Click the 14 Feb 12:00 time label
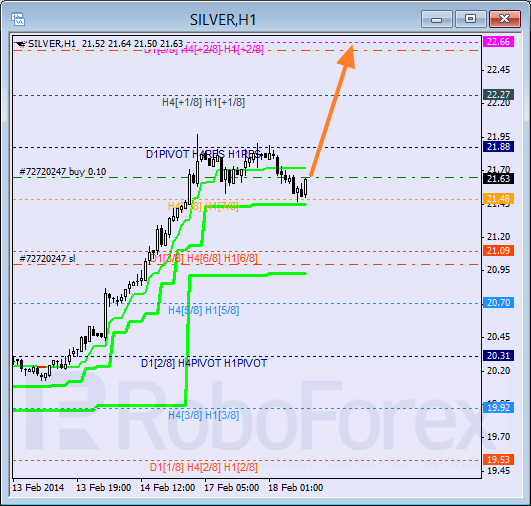Image resolution: width=531 pixels, height=506 pixels. [x=168, y=488]
